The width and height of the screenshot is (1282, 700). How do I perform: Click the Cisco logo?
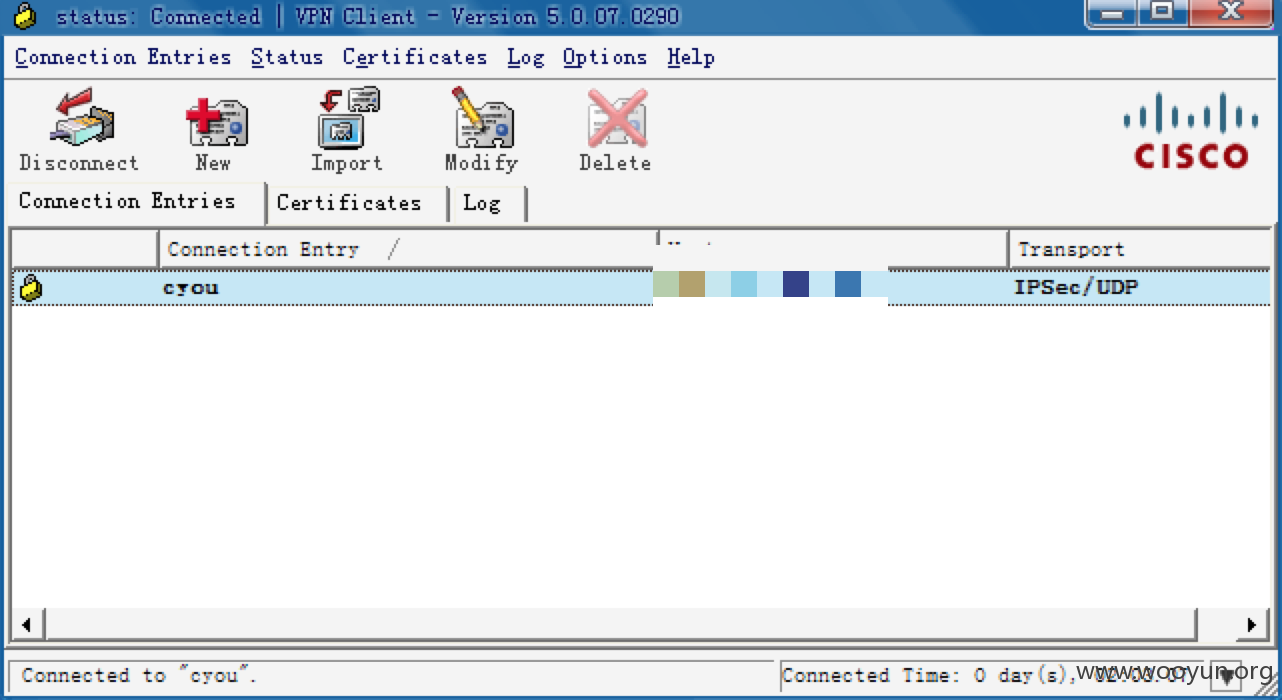click(x=1191, y=130)
